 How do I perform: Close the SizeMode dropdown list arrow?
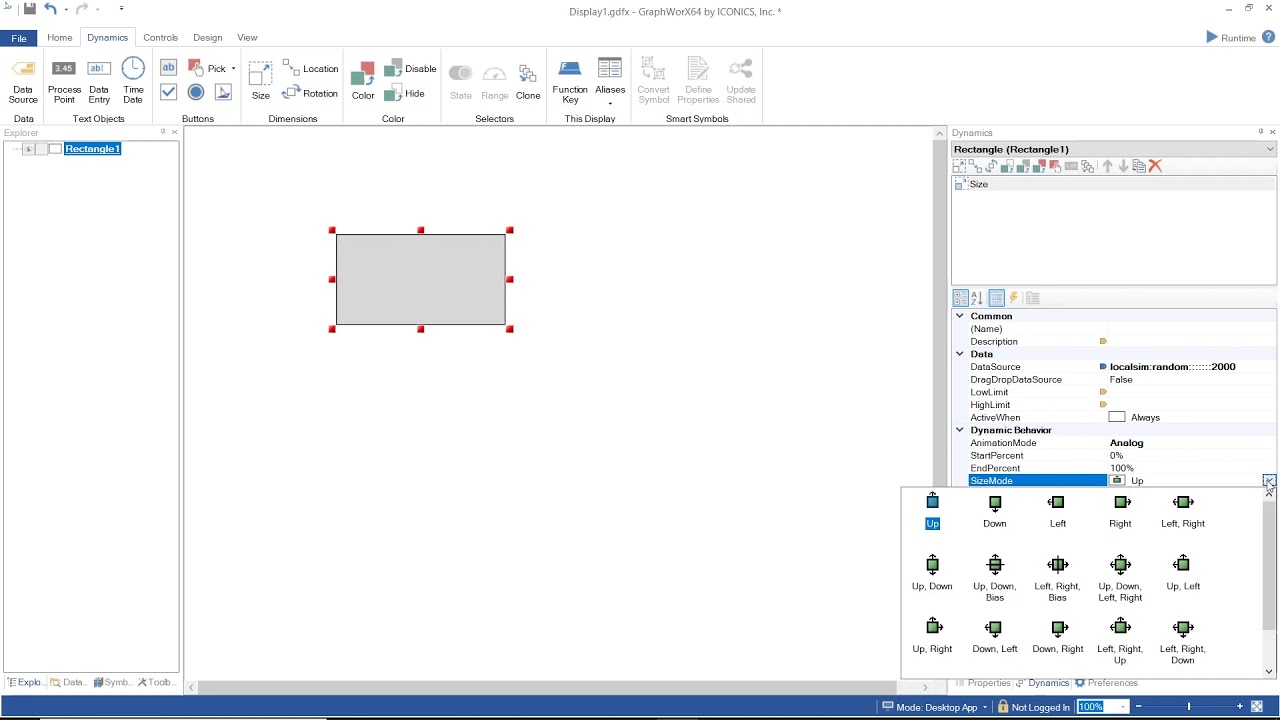1269,481
